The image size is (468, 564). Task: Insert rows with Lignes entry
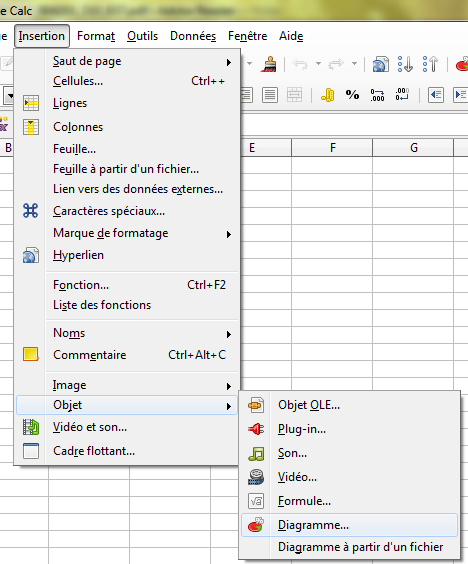[127, 103]
